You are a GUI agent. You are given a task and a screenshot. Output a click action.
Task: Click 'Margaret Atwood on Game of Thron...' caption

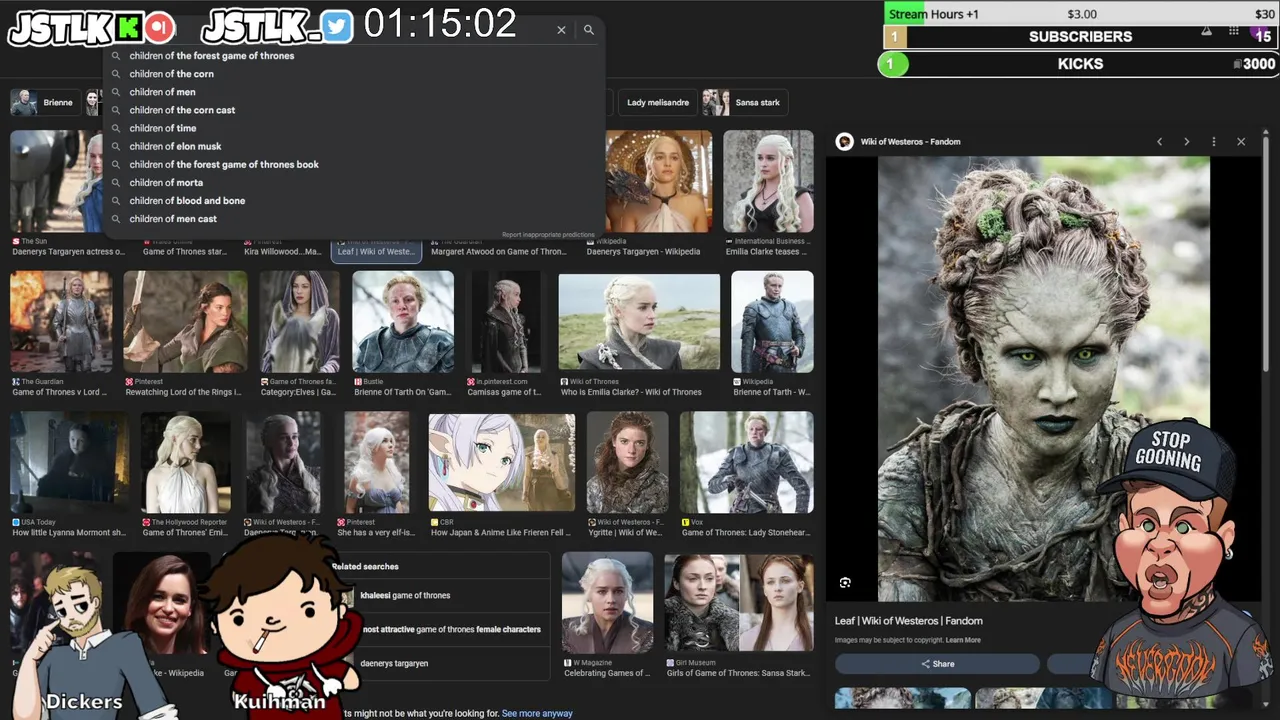(x=498, y=251)
